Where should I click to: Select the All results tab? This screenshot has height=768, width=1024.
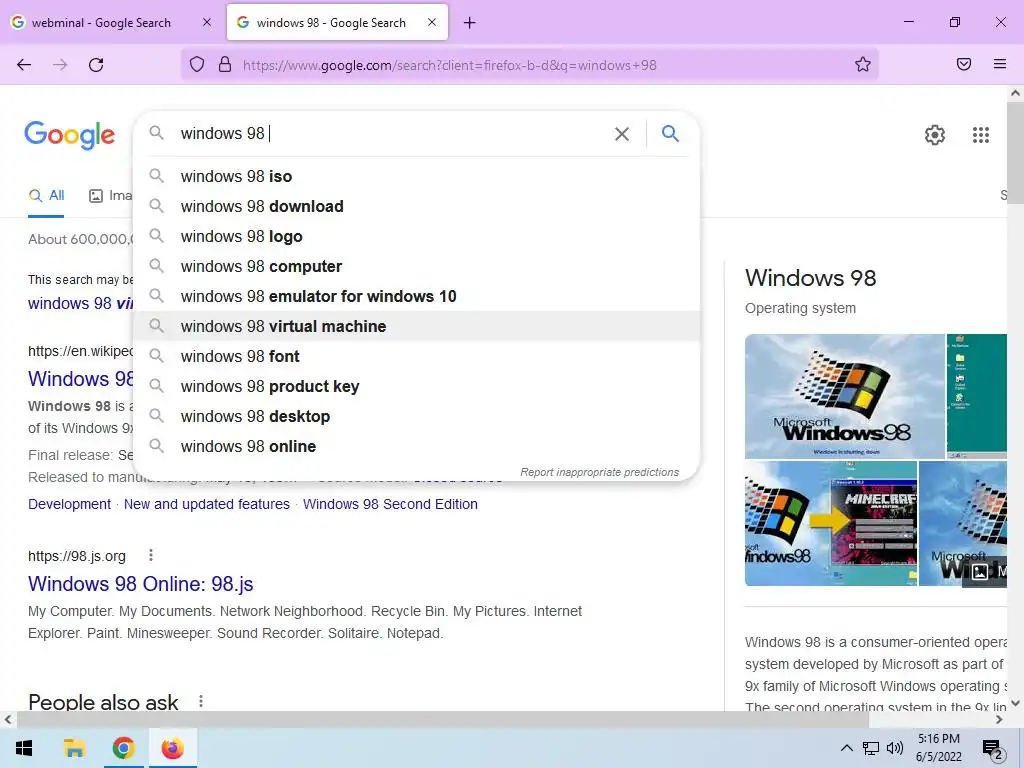tap(46, 195)
